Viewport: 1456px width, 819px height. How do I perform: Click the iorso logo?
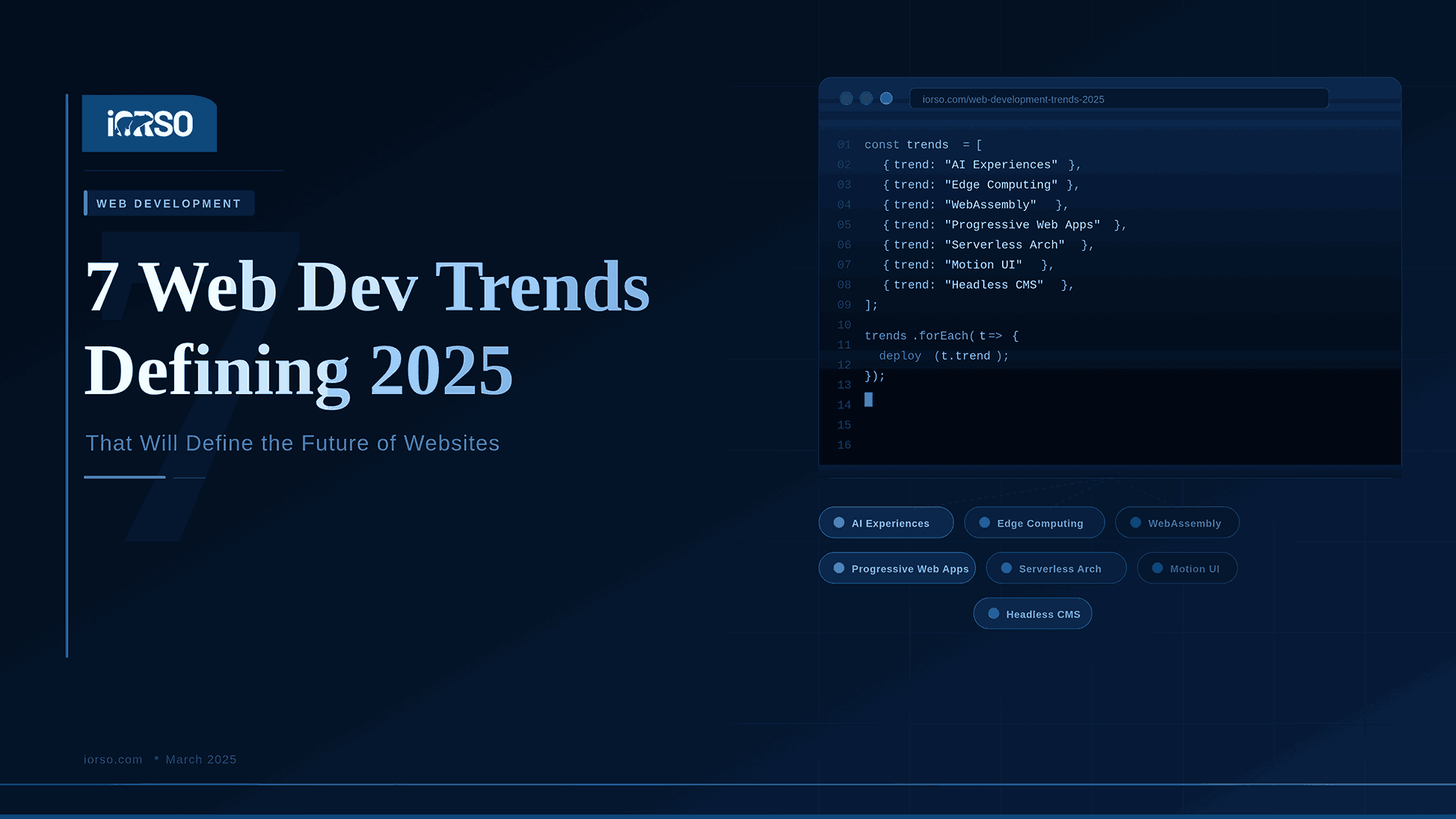coord(150,123)
